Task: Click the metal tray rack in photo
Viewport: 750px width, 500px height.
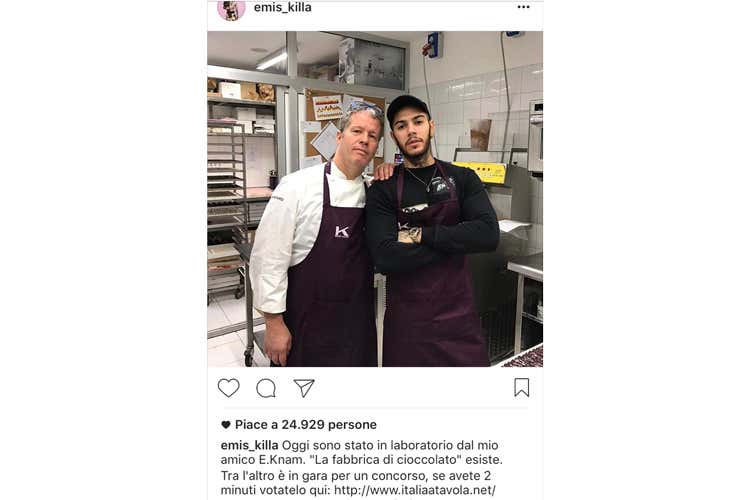Action: click(227, 211)
